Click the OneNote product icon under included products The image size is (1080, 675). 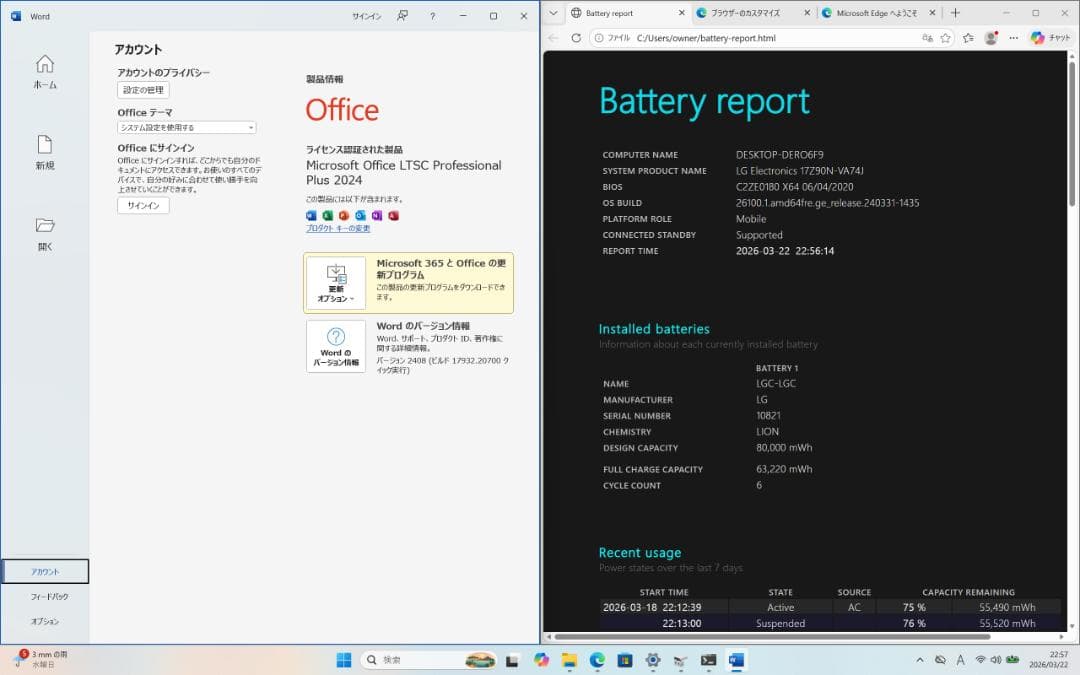pos(377,216)
